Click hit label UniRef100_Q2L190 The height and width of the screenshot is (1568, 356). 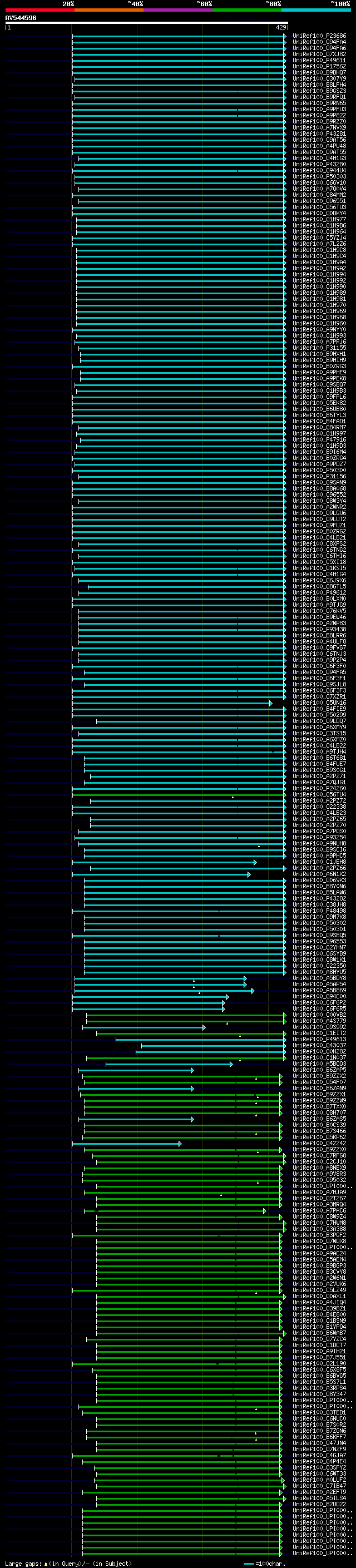point(319,1364)
